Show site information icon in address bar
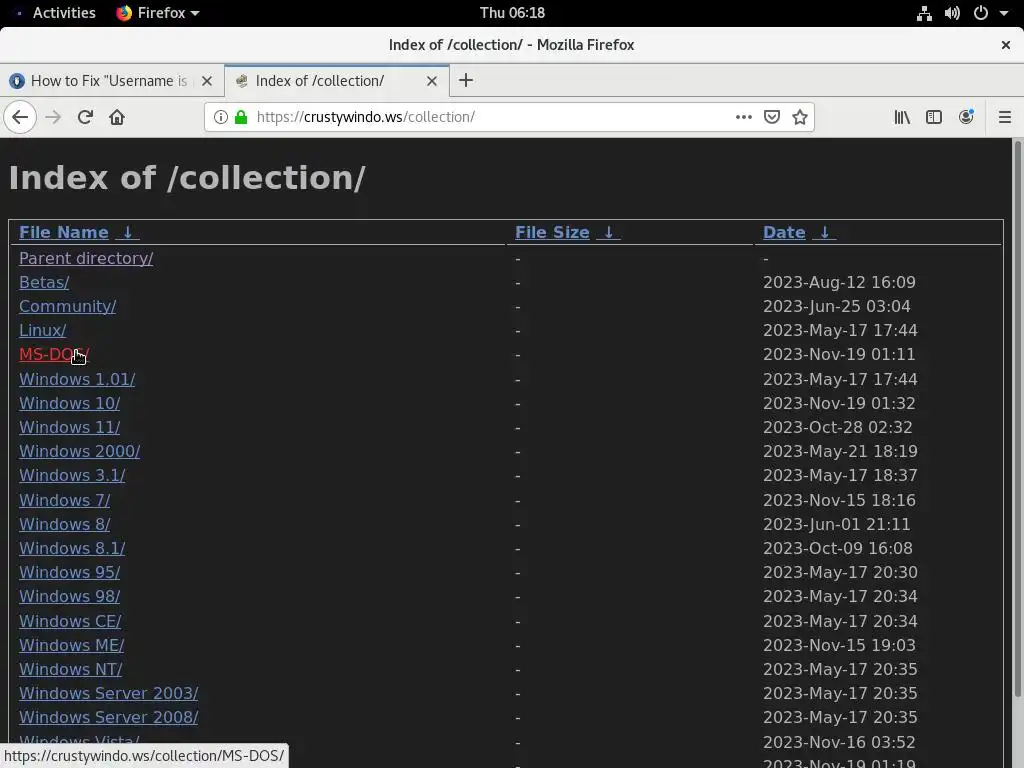Viewport: 1024px width, 768px height. 221,117
